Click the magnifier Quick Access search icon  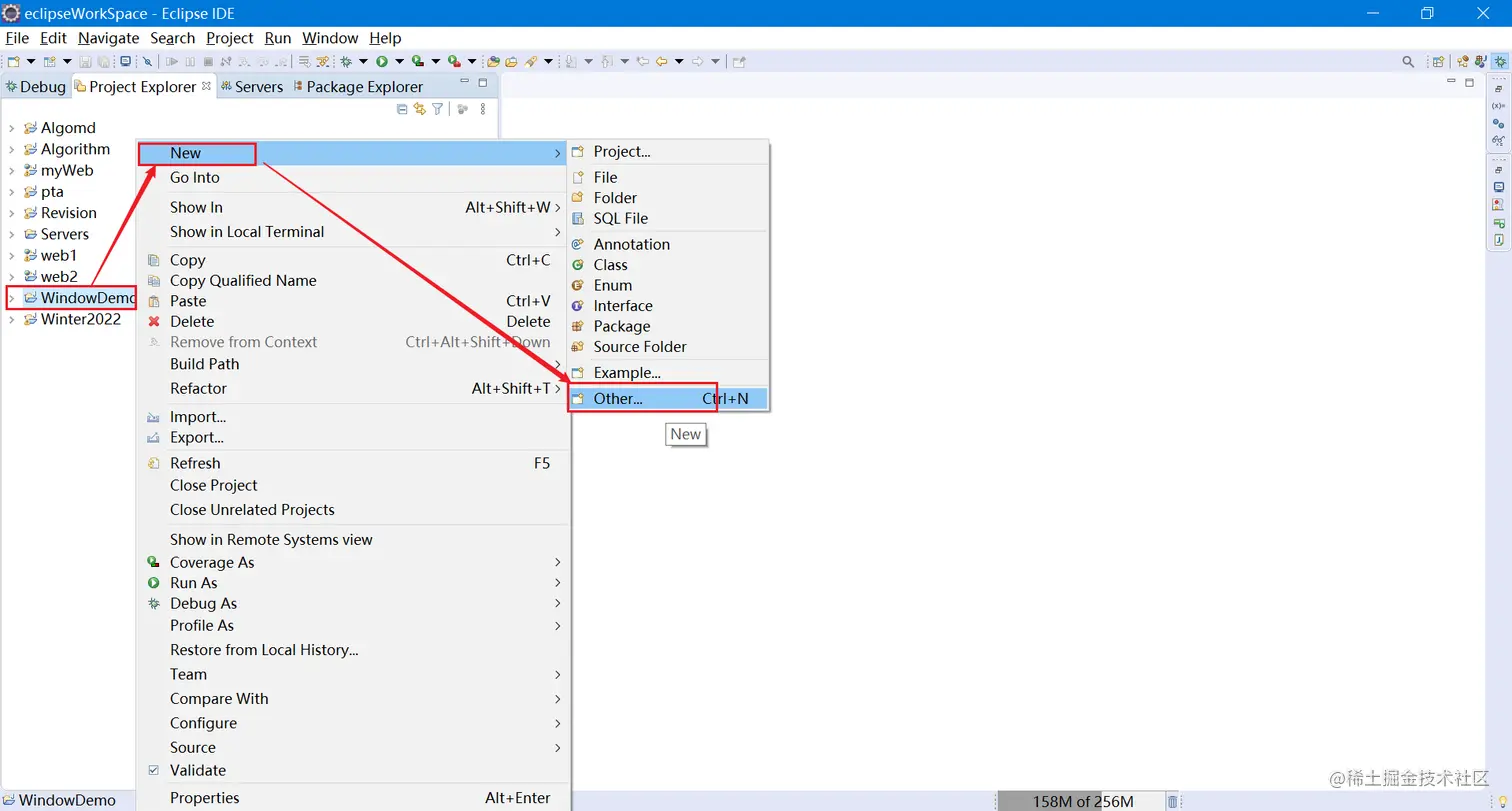click(x=1408, y=62)
